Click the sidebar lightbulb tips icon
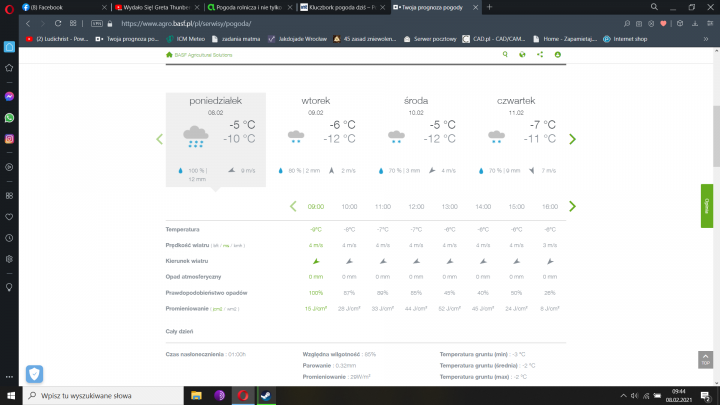This screenshot has width=720, height=405. 9,287
